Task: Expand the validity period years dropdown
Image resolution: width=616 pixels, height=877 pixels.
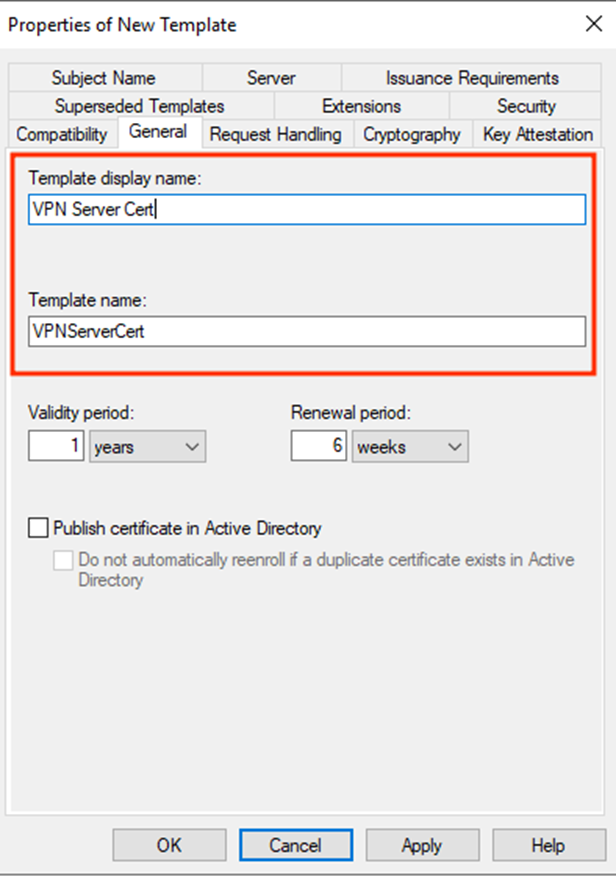Action: point(148,446)
